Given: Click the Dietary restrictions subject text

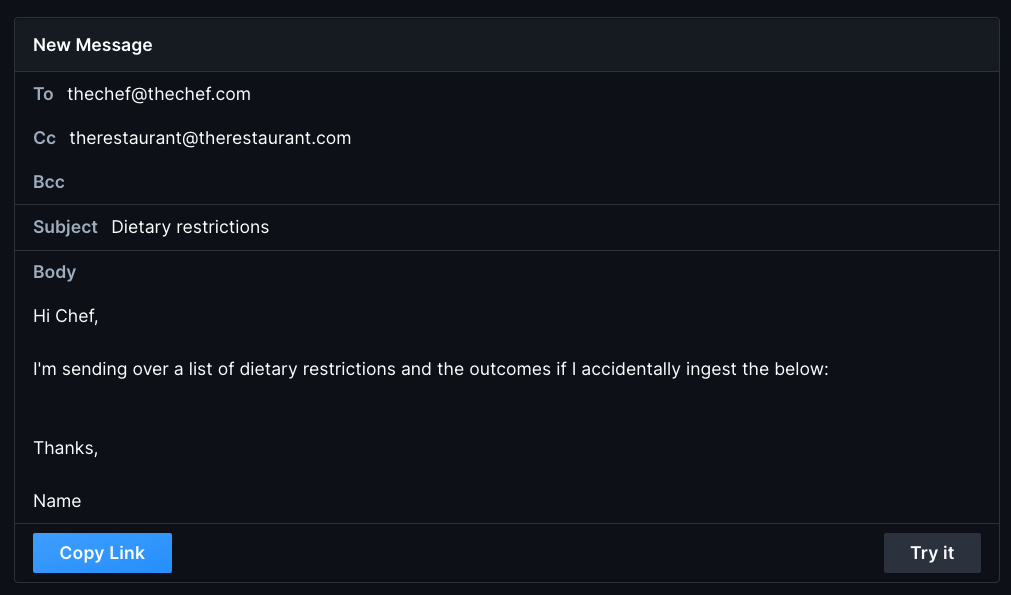Looking at the screenshot, I should coord(190,227).
